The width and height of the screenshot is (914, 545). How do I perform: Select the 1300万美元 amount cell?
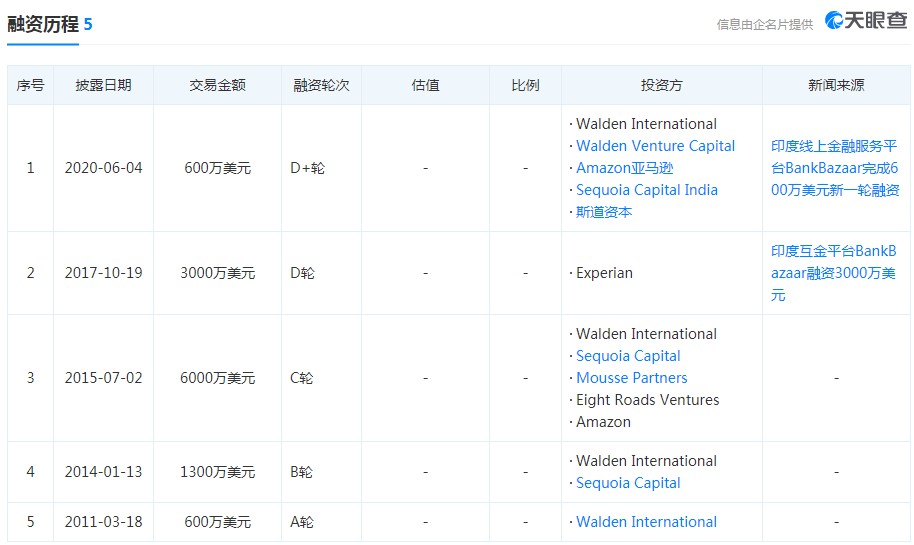click(x=217, y=472)
